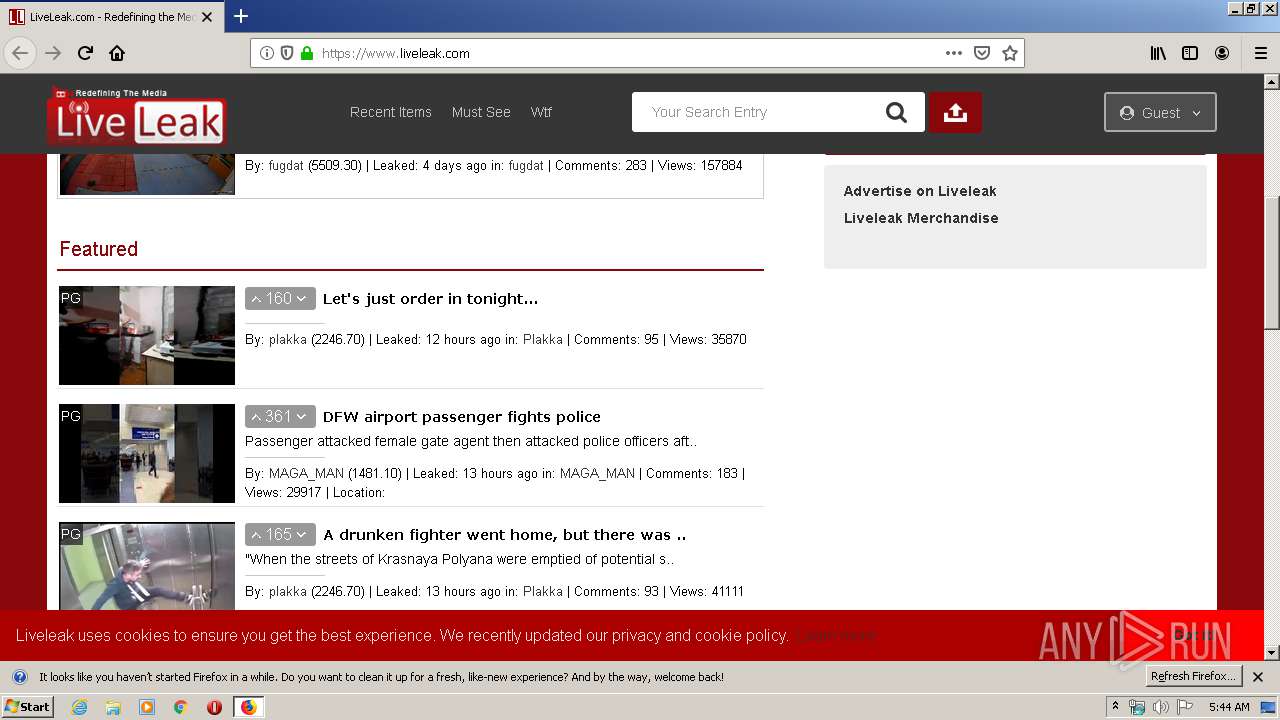The width and height of the screenshot is (1280, 720).
Task: Open the Firefox hamburger menu
Action: (1261, 53)
